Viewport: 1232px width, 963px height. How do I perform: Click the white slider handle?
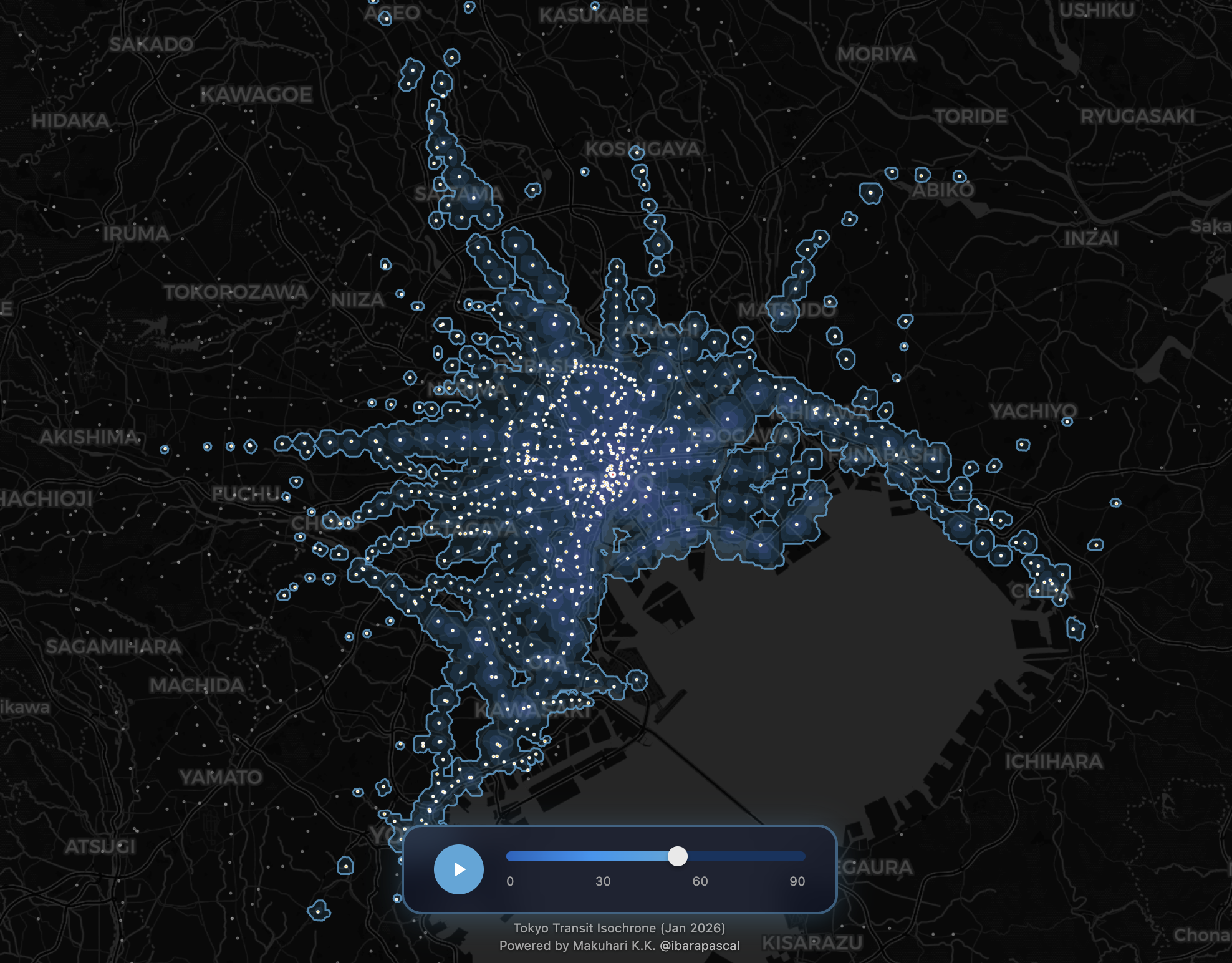677,856
